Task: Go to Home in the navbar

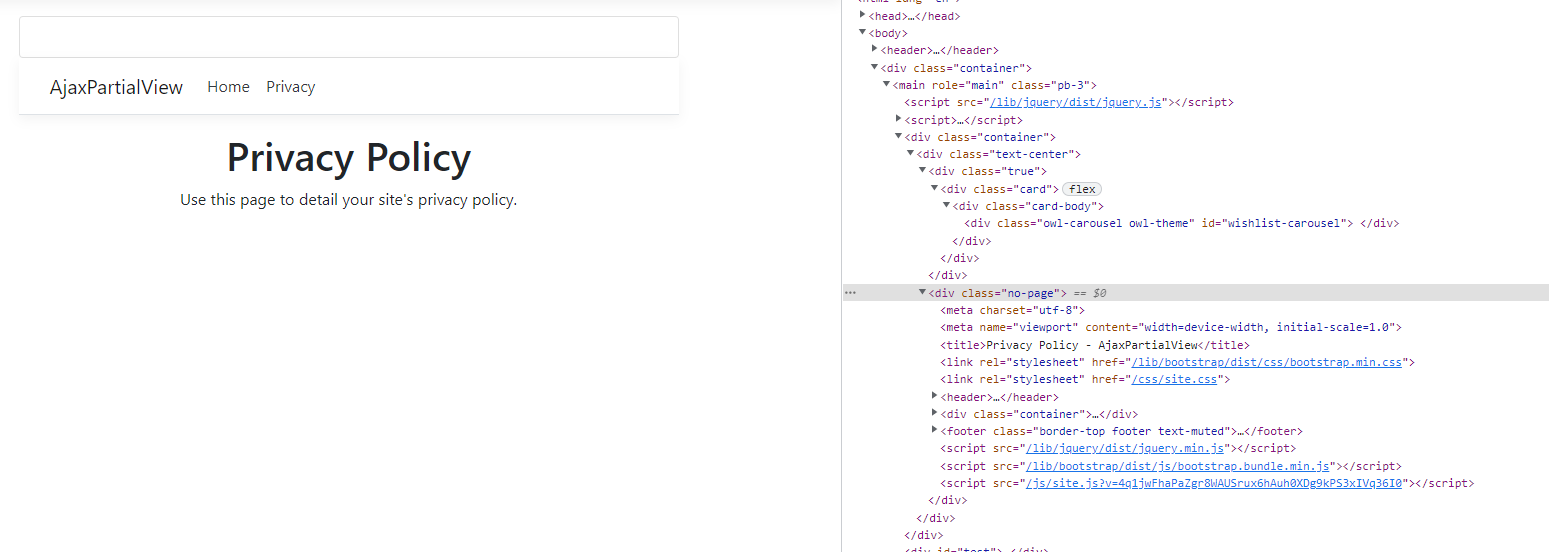Action: (x=228, y=87)
